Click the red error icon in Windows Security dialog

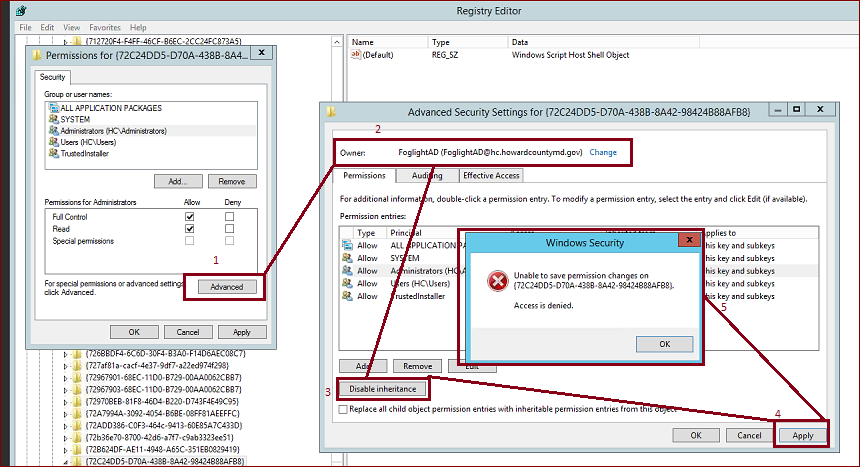point(497,281)
